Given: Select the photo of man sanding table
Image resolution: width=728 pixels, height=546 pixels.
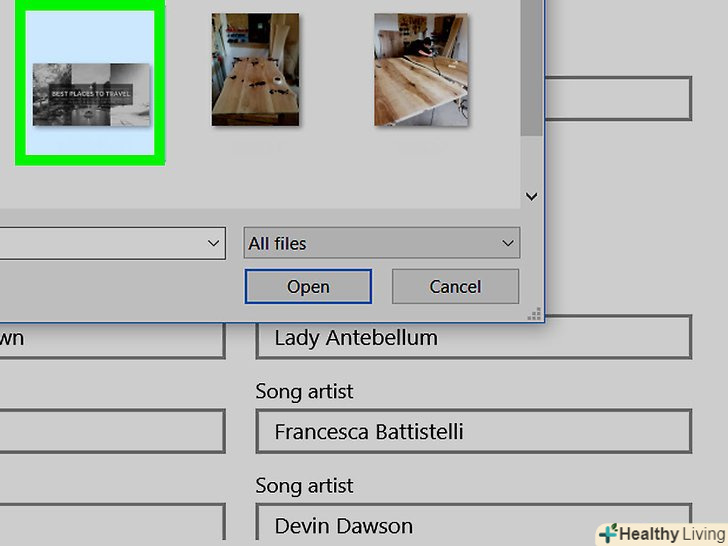Looking at the screenshot, I should (421, 69).
